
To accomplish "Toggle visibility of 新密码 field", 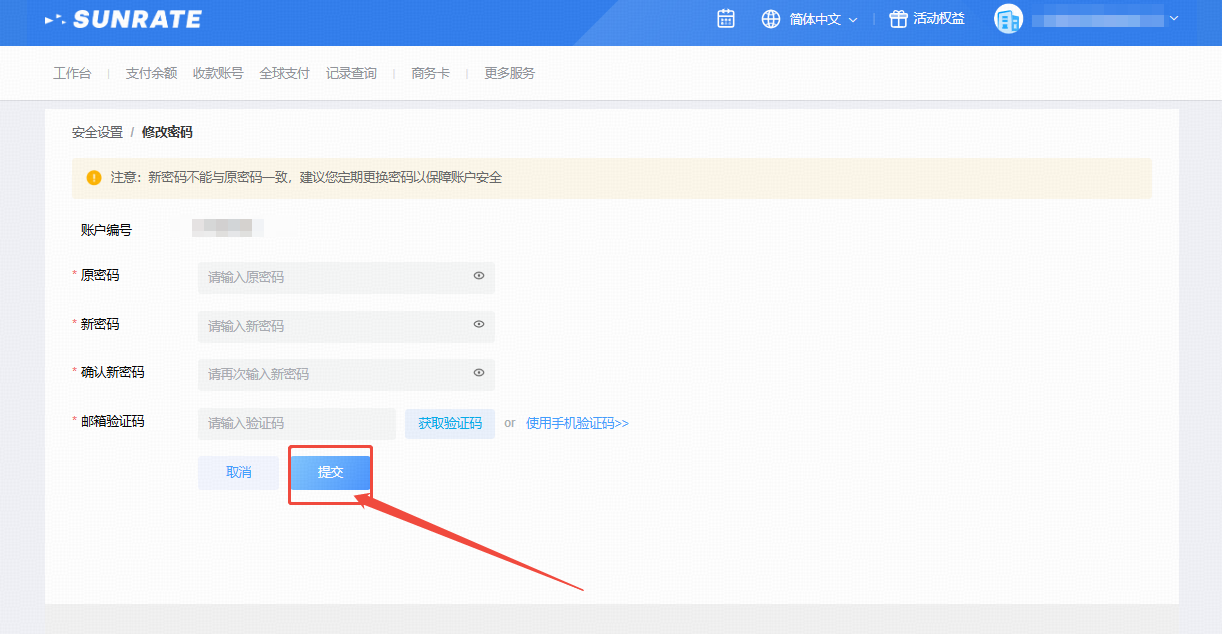I will pos(479,324).
